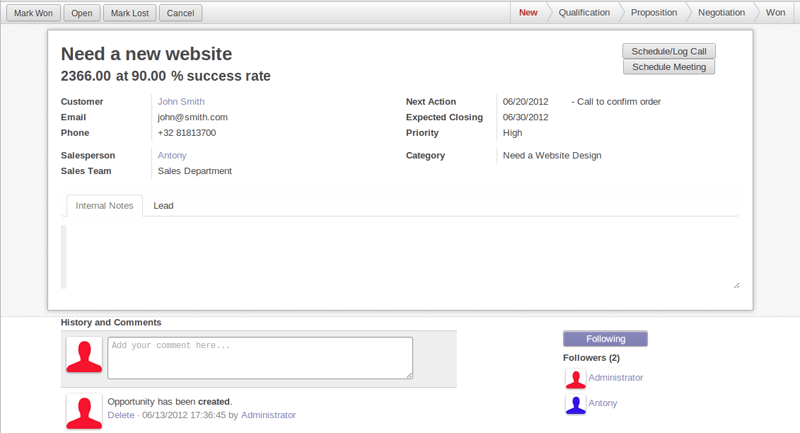Open customer John Smith link
Viewport: 800px width, 433px height.
(181, 101)
